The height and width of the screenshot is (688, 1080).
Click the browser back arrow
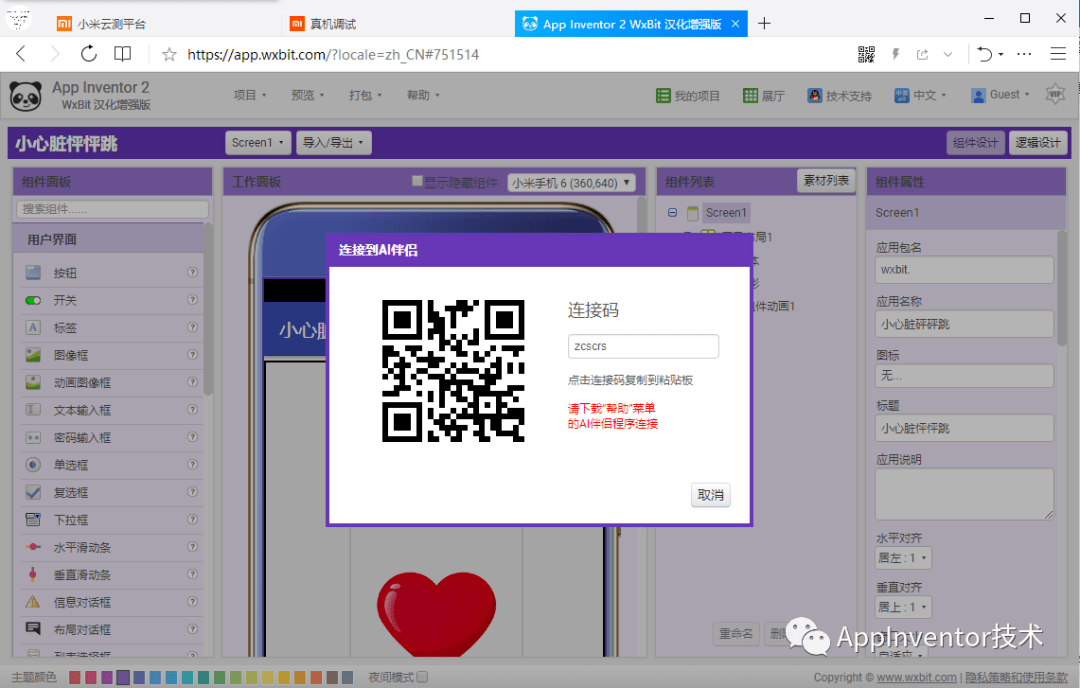coord(21,54)
